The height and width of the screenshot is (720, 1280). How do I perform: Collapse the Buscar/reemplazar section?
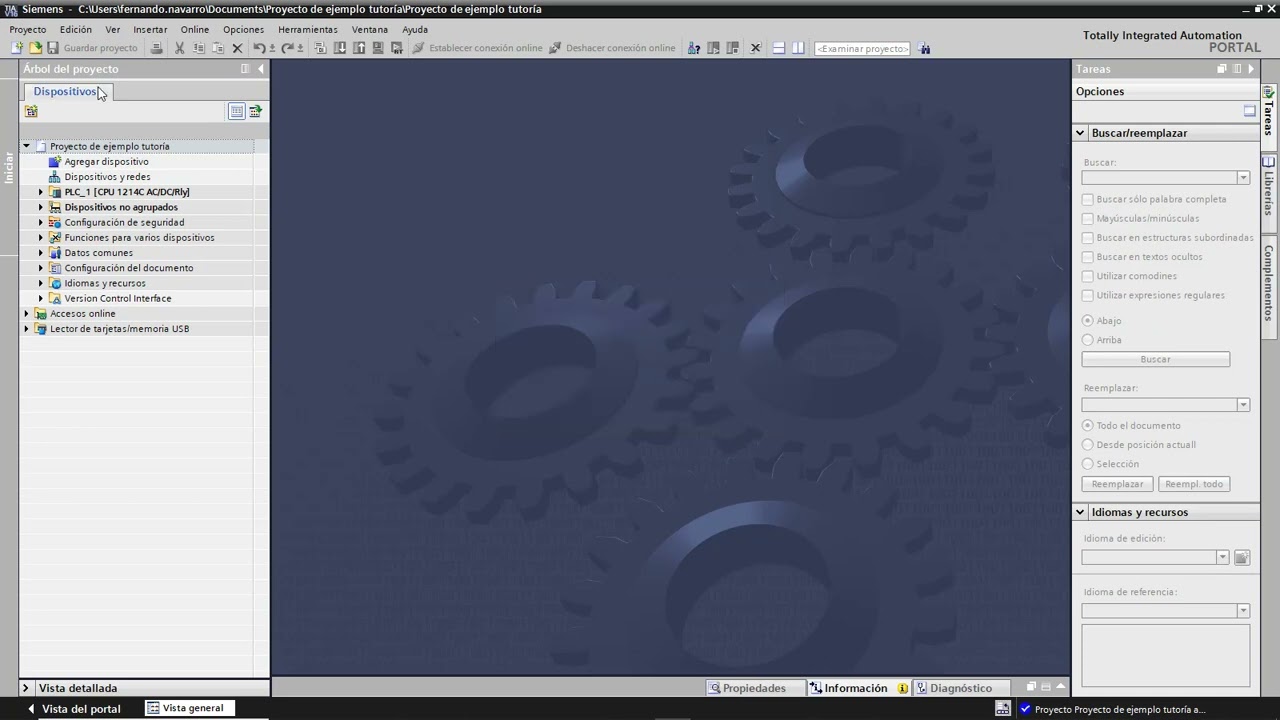coord(1080,133)
